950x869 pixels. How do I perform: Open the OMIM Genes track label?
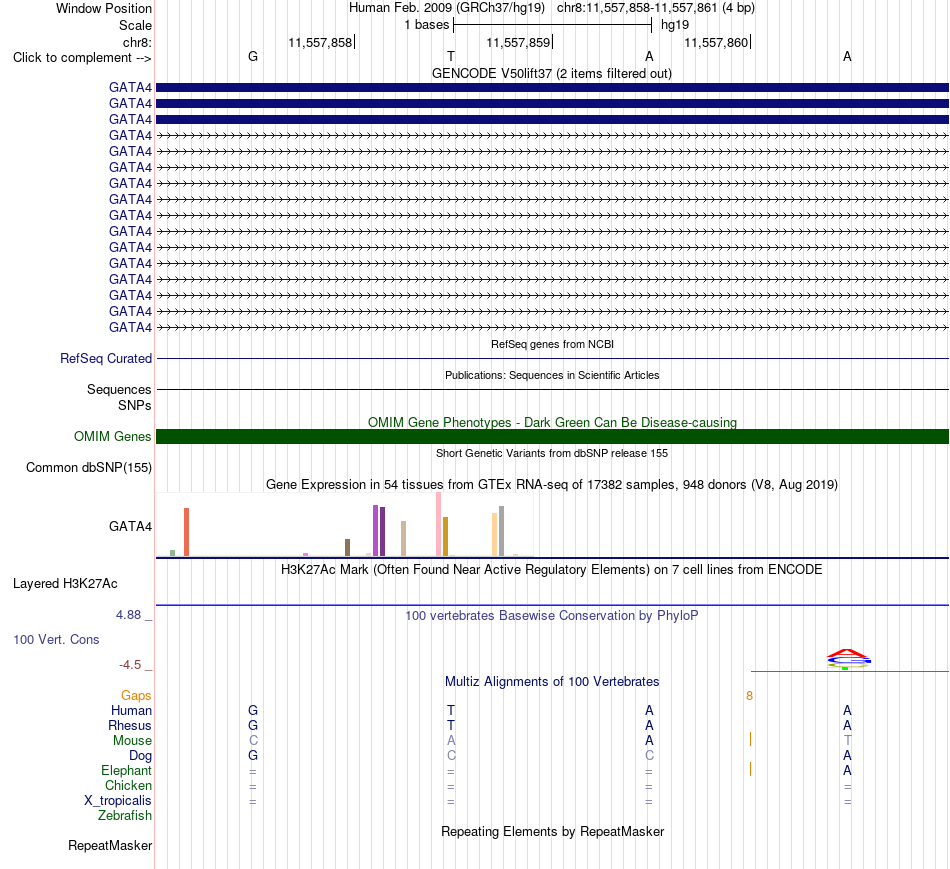pos(112,436)
